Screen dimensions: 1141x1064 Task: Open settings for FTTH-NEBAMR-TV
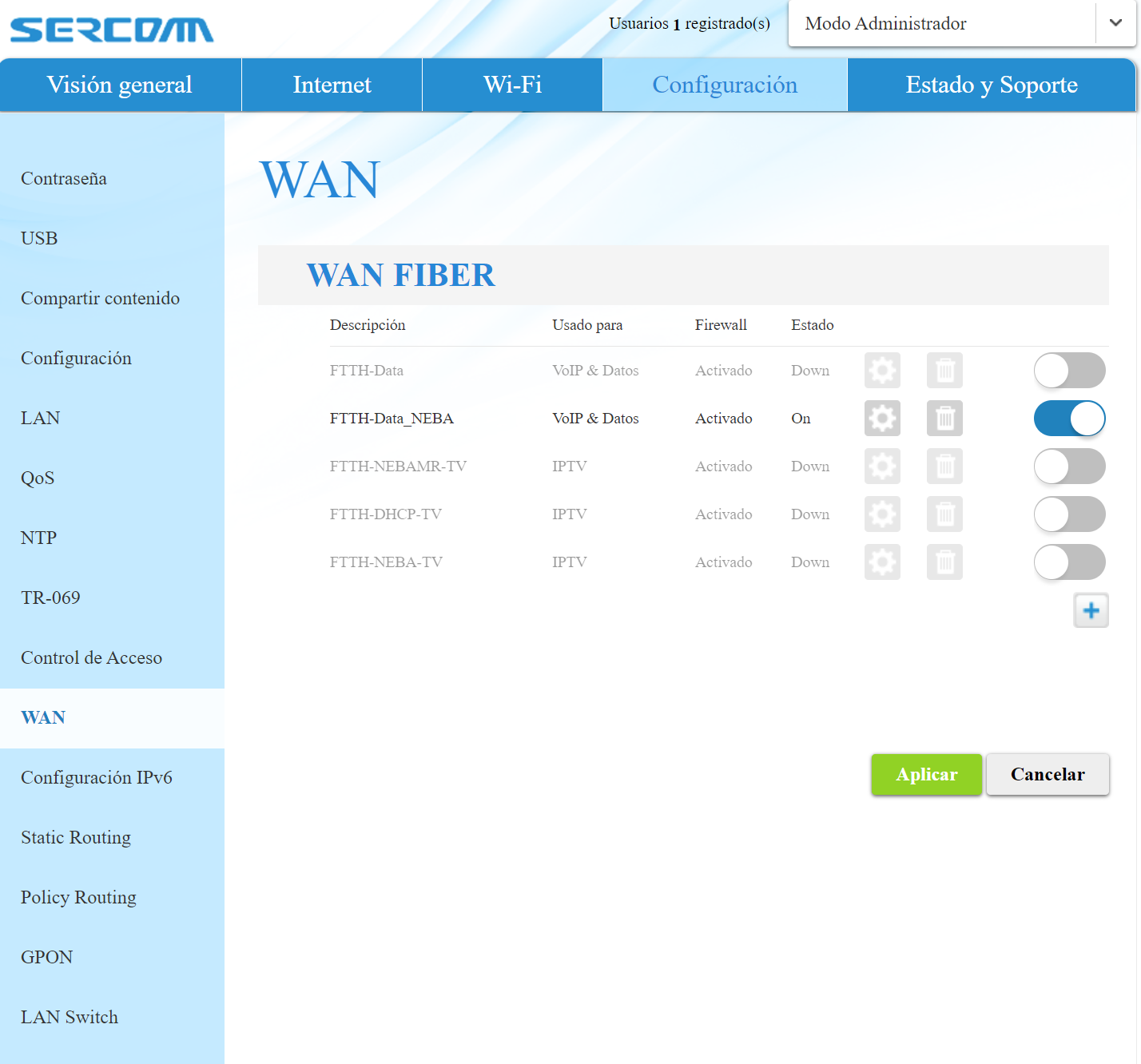pyautogui.click(x=882, y=466)
